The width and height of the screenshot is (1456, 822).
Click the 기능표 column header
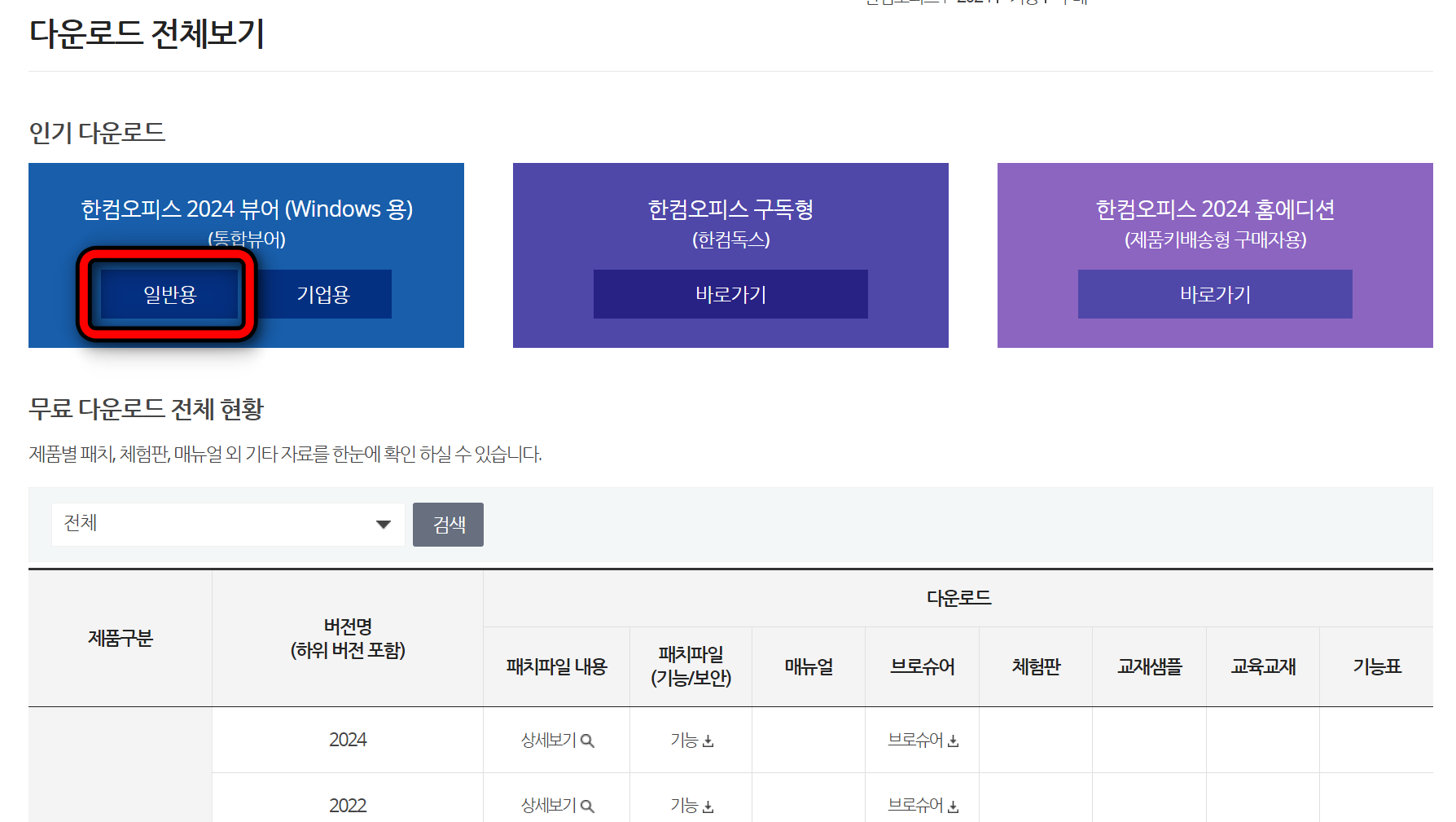click(1376, 666)
